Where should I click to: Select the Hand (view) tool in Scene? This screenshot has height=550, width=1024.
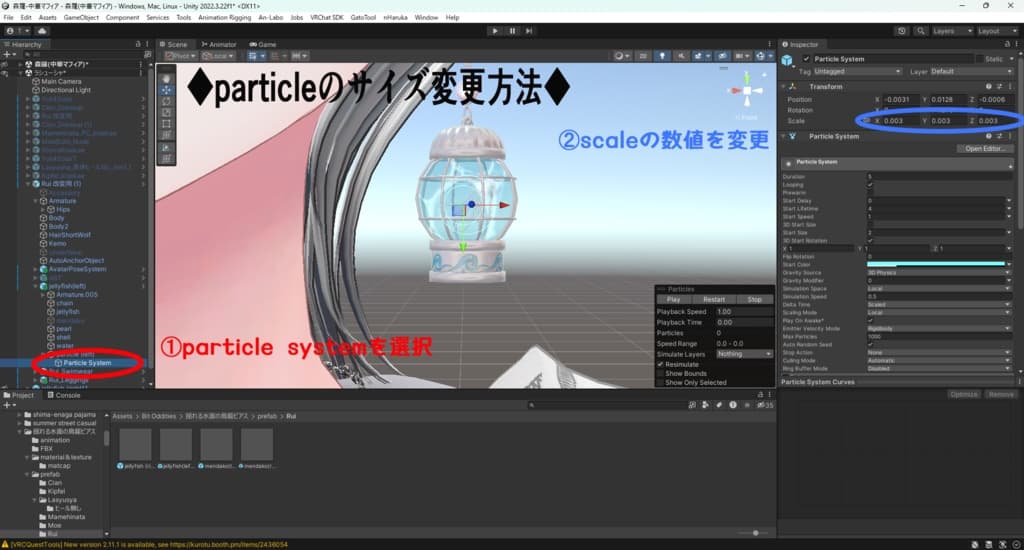(x=166, y=78)
